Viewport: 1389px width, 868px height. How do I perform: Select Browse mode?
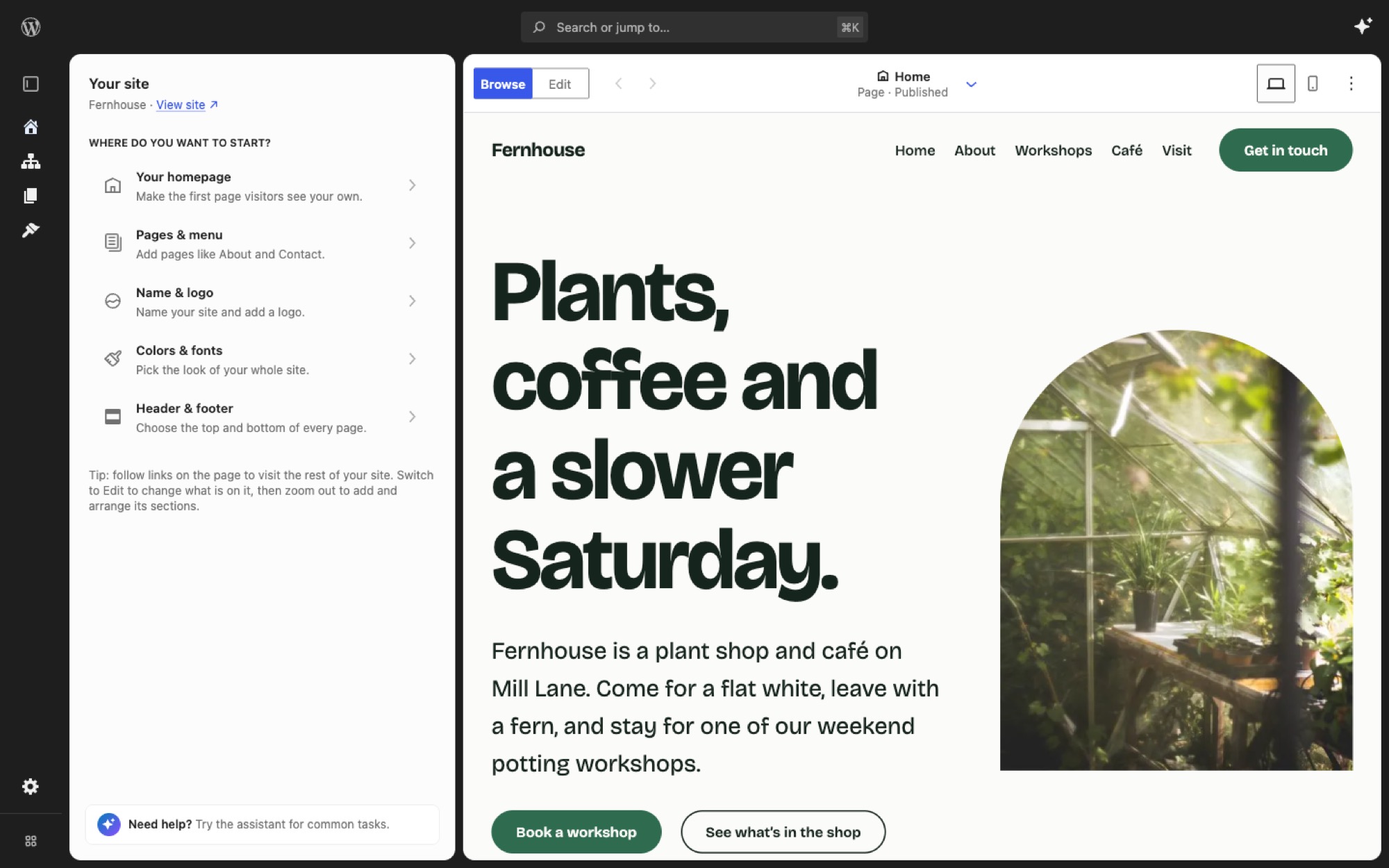click(x=503, y=83)
